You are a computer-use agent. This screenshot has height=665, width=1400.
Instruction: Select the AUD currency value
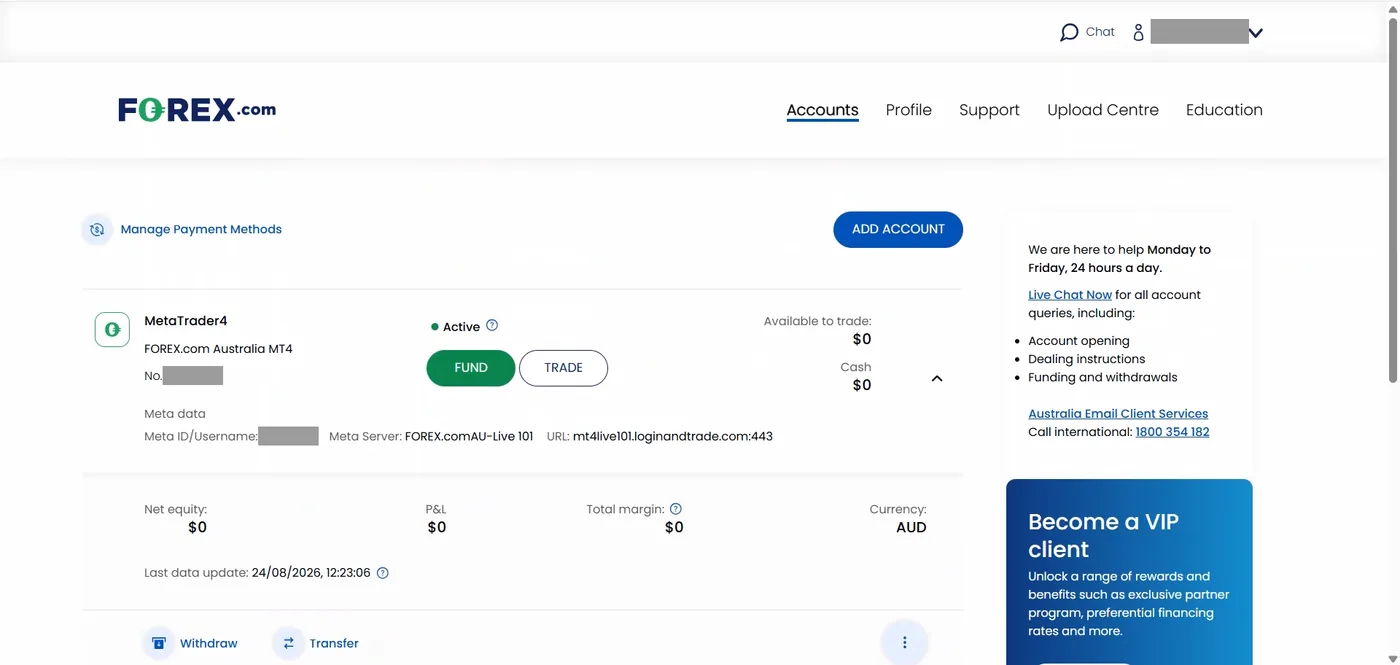[911, 527]
